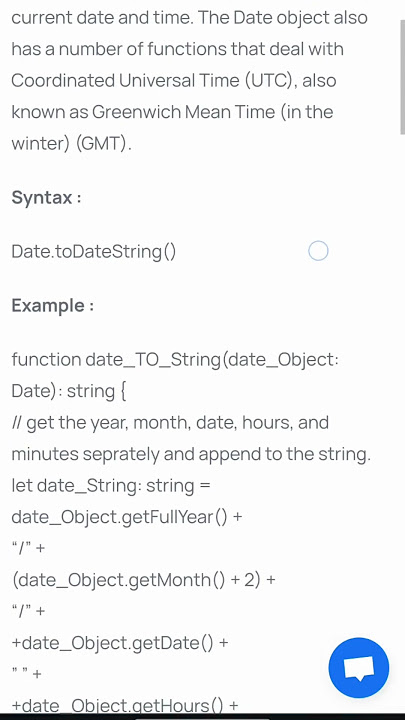Click the comment line starting with //

point(170,422)
